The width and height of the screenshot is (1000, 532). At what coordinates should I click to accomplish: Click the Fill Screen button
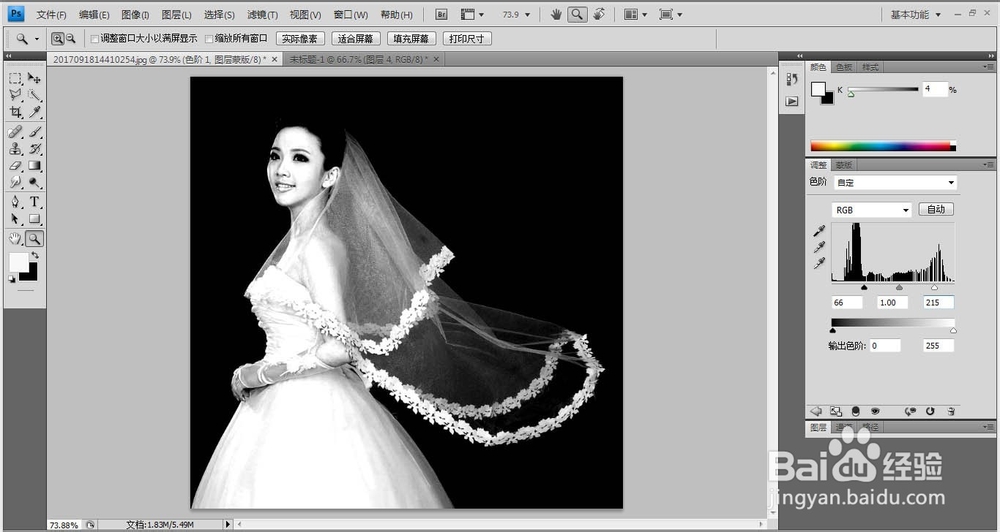411,39
